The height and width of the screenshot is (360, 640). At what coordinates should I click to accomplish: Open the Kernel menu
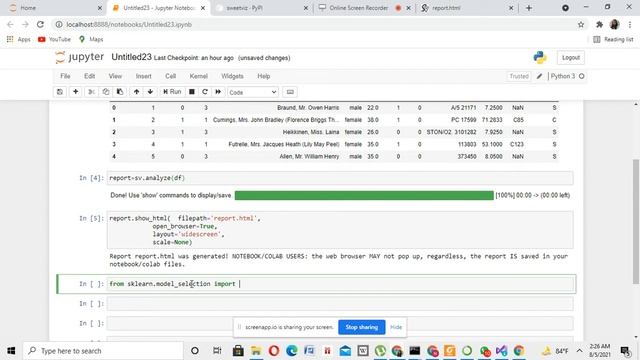[x=199, y=76]
